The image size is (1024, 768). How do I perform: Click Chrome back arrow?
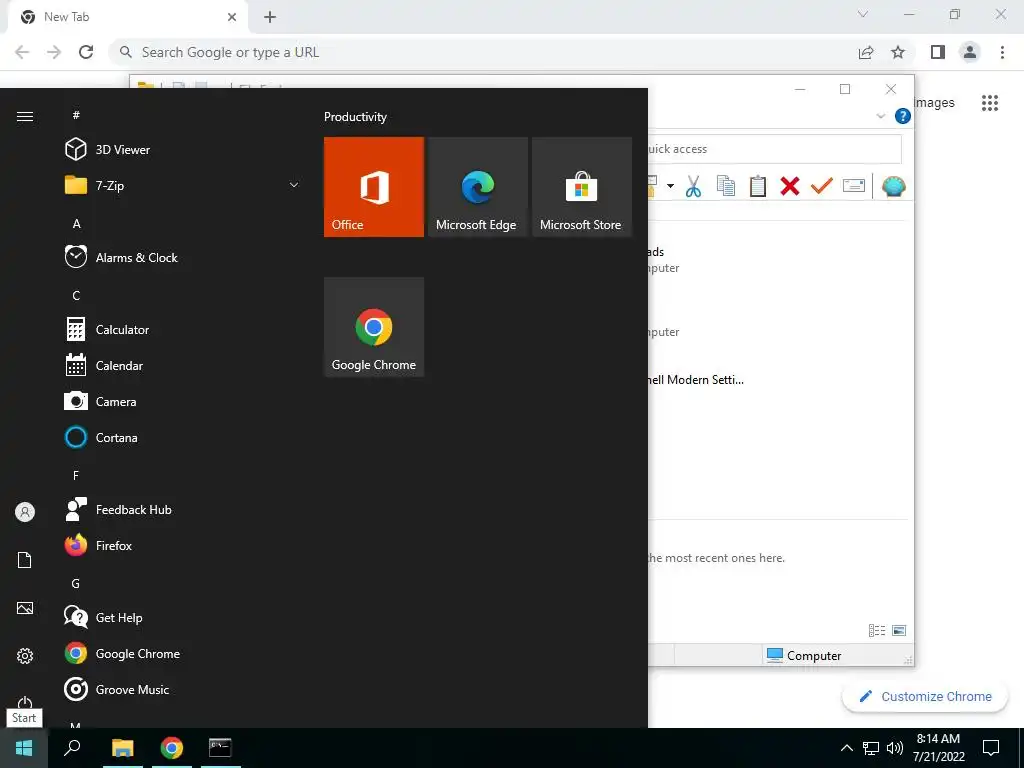22,52
